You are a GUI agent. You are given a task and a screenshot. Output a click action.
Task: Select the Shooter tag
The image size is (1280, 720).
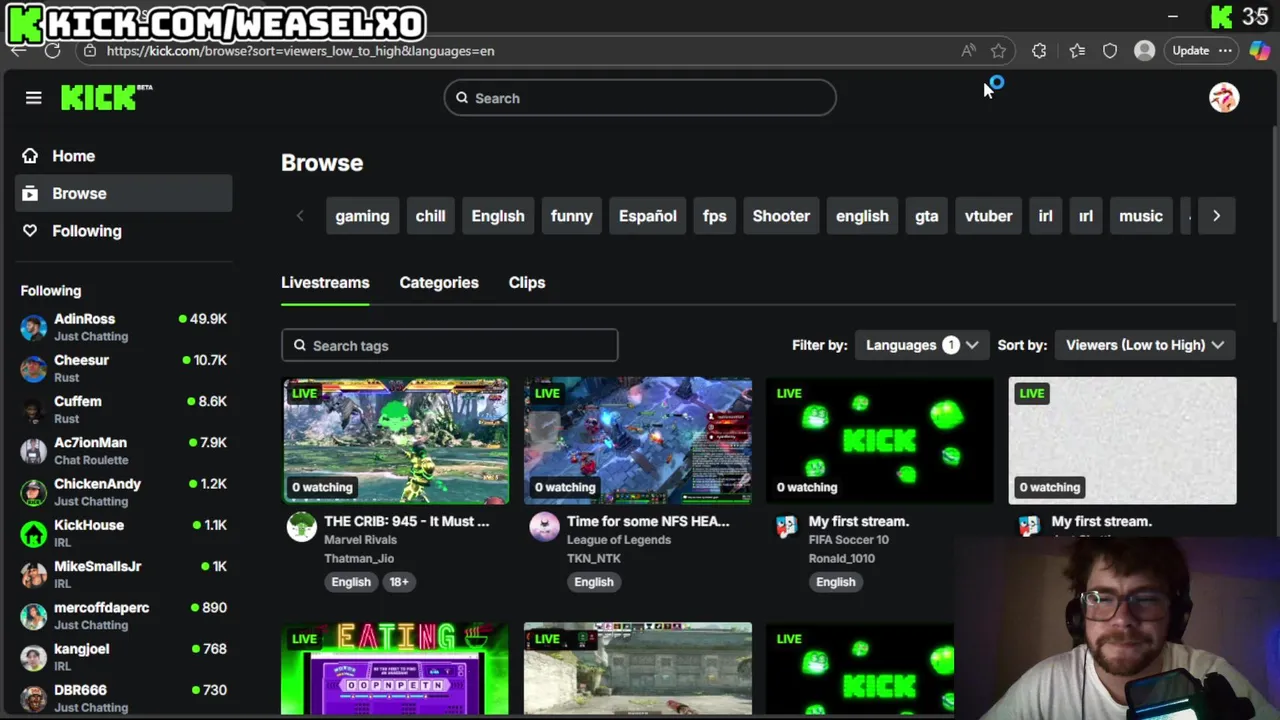point(781,216)
